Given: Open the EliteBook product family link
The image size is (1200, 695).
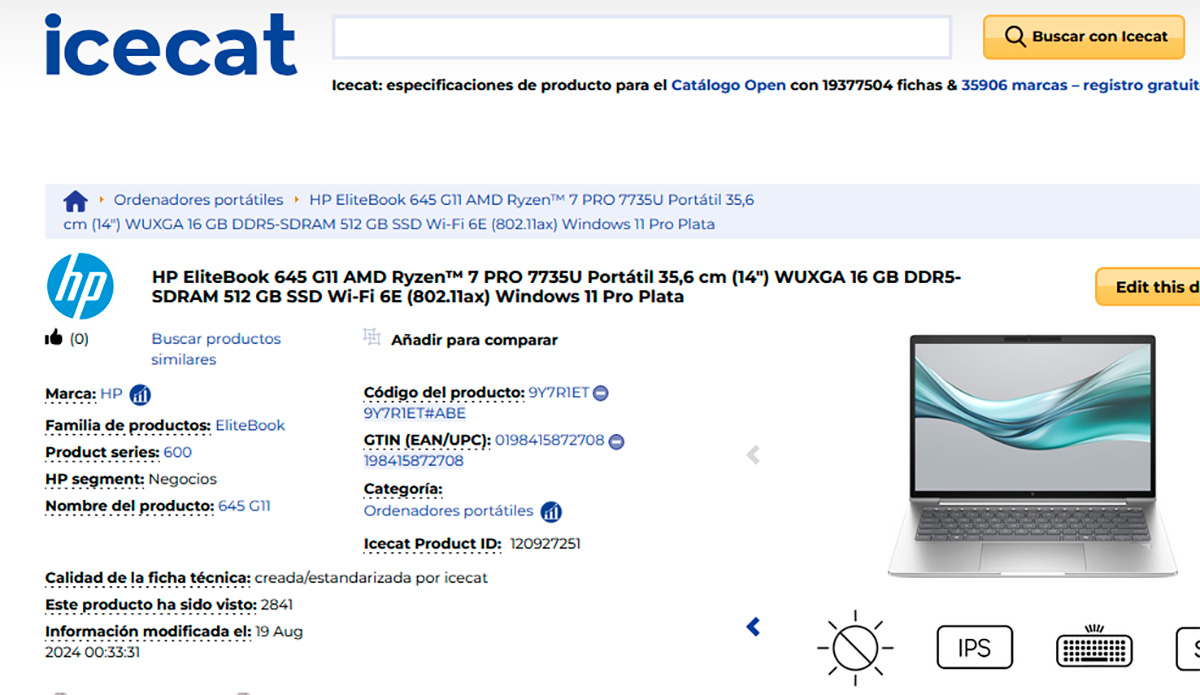Looking at the screenshot, I should [x=250, y=426].
